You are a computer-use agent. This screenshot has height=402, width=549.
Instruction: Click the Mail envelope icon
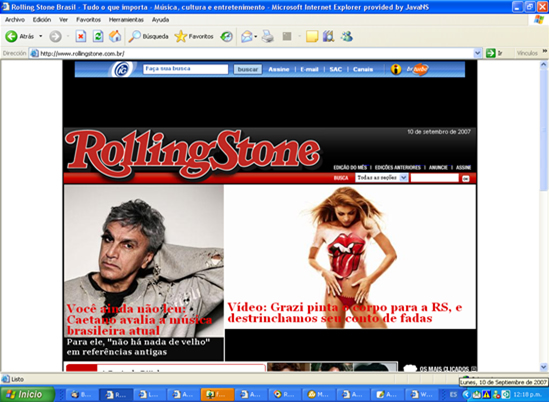point(247,36)
